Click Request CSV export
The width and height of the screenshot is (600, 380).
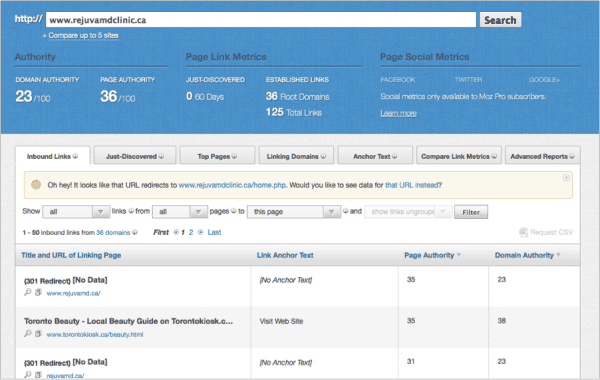(x=551, y=232)
